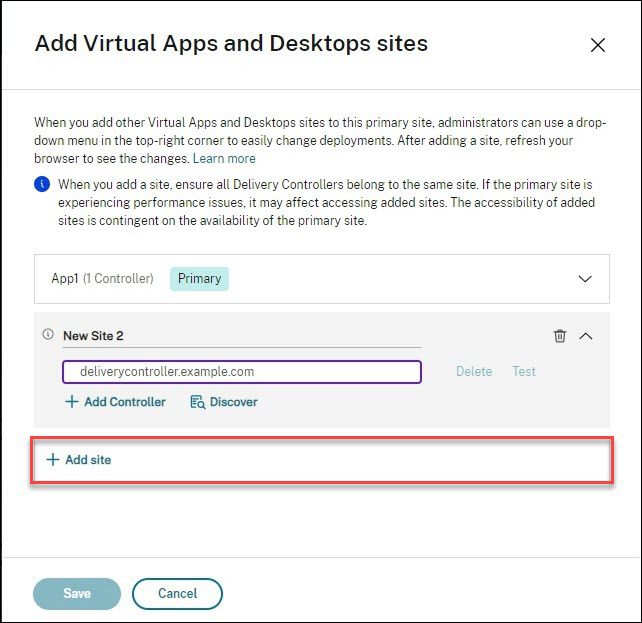Image resolution: width=642 pixels, height=623 pixels.
Task: Click the New Site 2 name field
Action: [240, 336]
